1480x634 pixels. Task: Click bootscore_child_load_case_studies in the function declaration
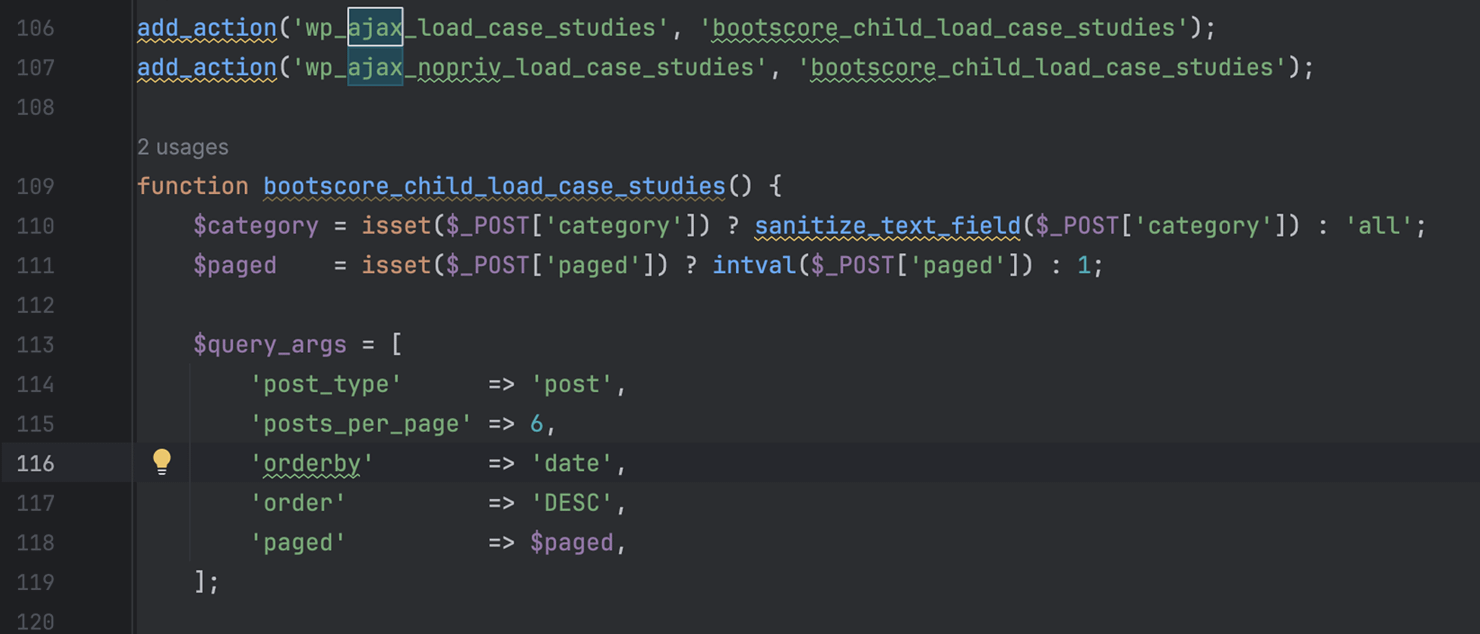494,187
